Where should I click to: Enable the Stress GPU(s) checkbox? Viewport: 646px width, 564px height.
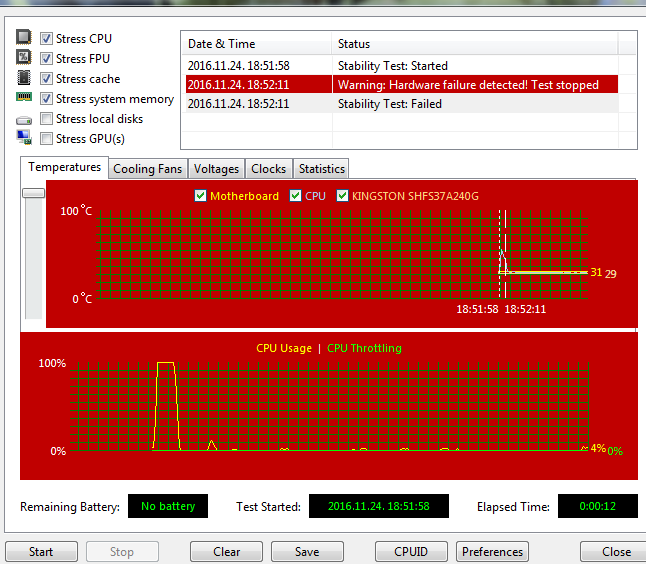click(x=46, y=138)
